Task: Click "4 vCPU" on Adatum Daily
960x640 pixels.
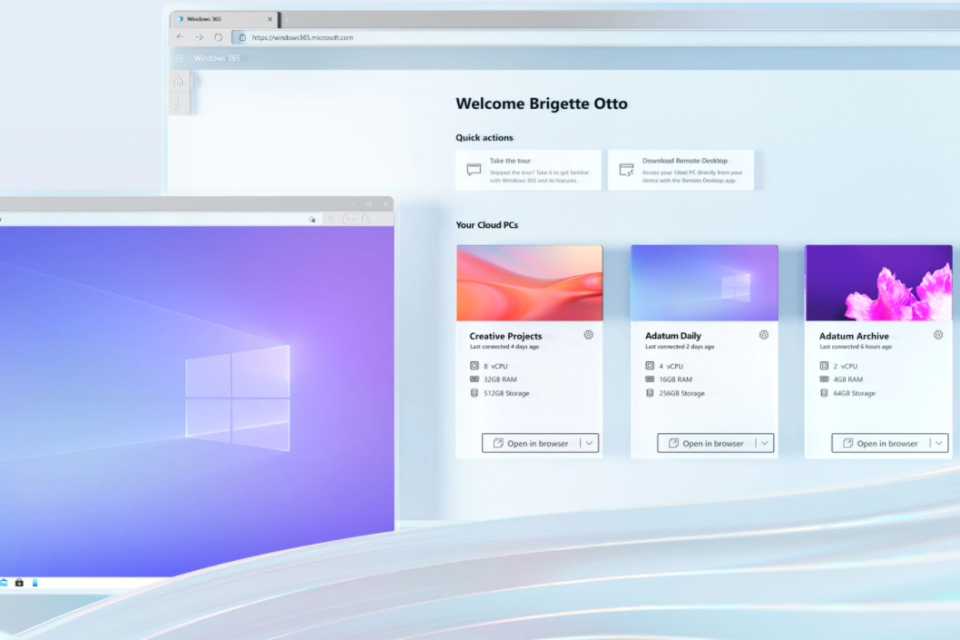Action: pos(670,366)
